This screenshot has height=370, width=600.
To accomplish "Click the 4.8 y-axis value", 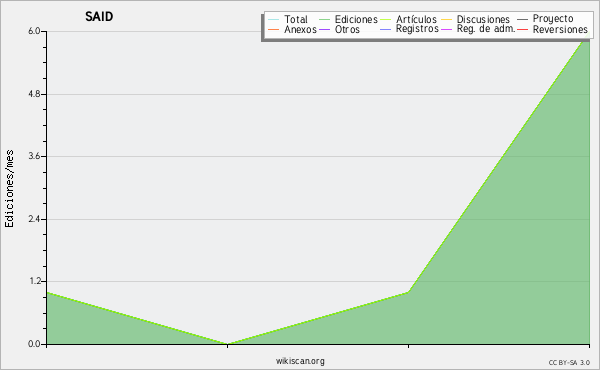I will pos(34,94).
